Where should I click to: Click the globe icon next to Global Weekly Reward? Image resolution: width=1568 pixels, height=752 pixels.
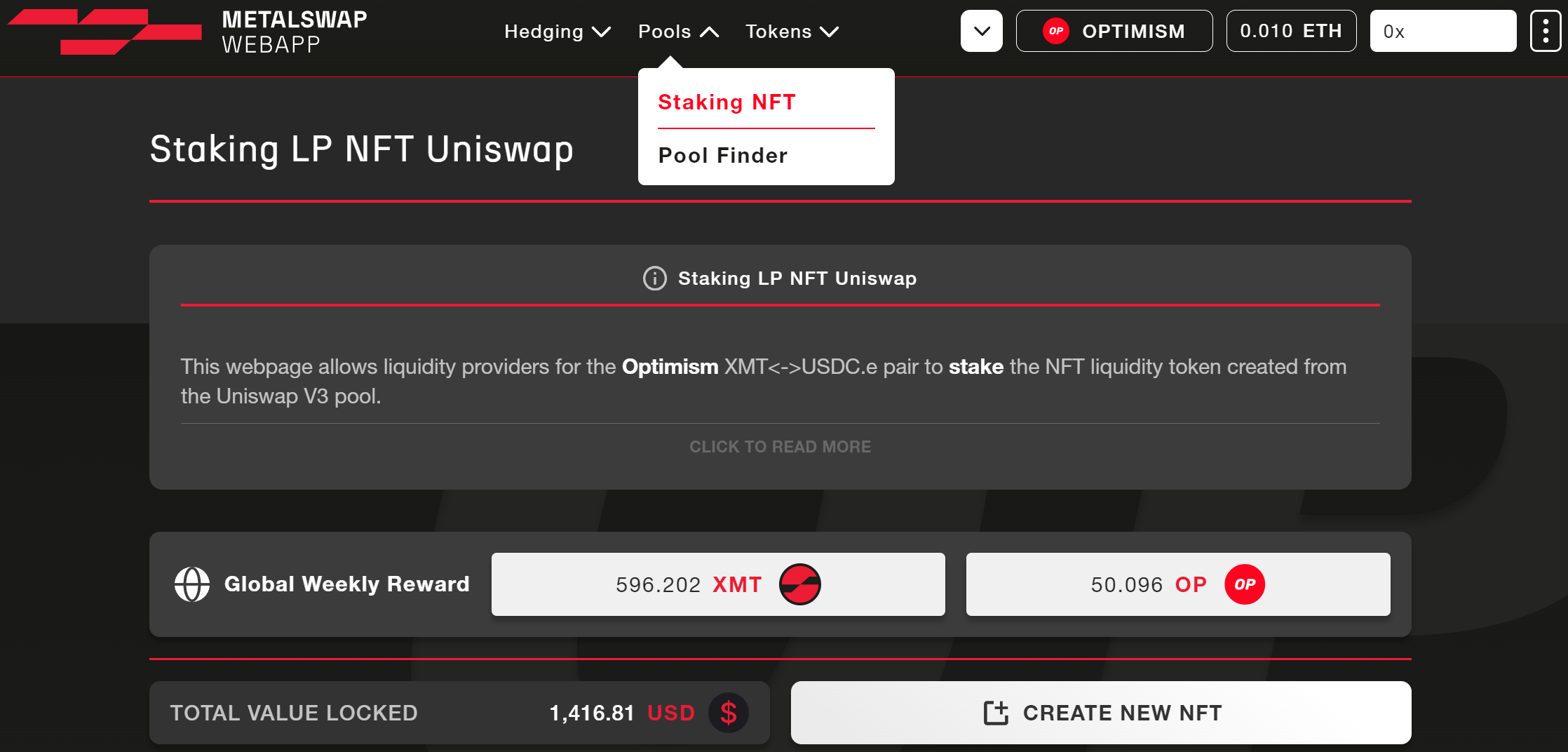192,584
